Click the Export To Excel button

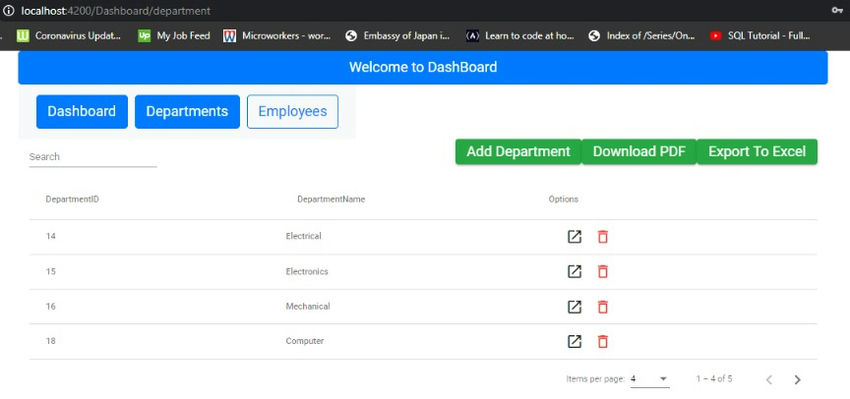(x=757, y=152)
